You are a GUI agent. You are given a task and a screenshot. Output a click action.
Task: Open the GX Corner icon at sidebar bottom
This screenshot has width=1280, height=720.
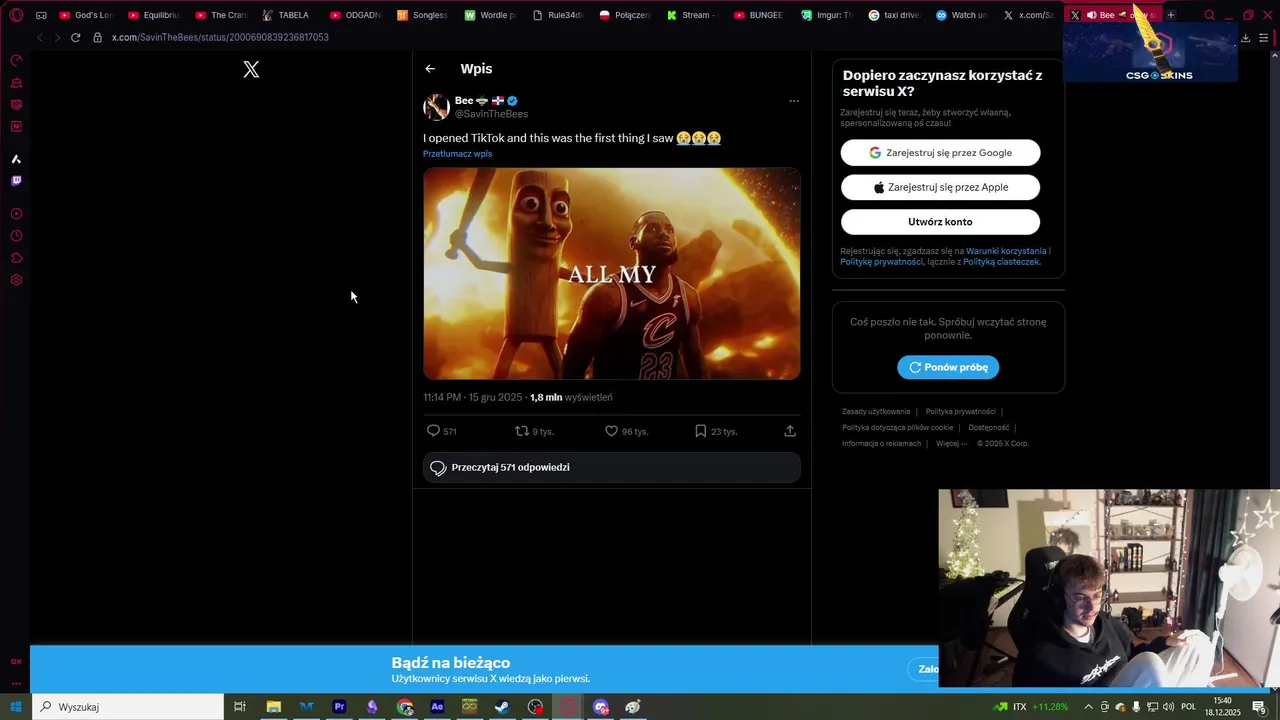[16, 661]
